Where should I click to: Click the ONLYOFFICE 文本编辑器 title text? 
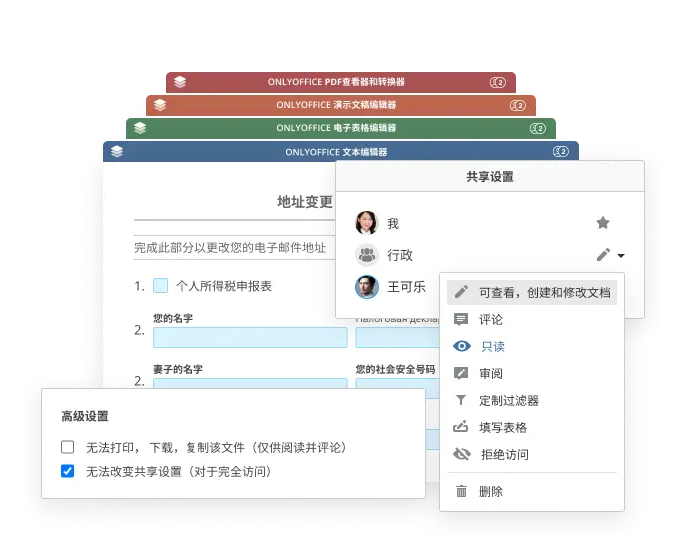click(336, 152)
